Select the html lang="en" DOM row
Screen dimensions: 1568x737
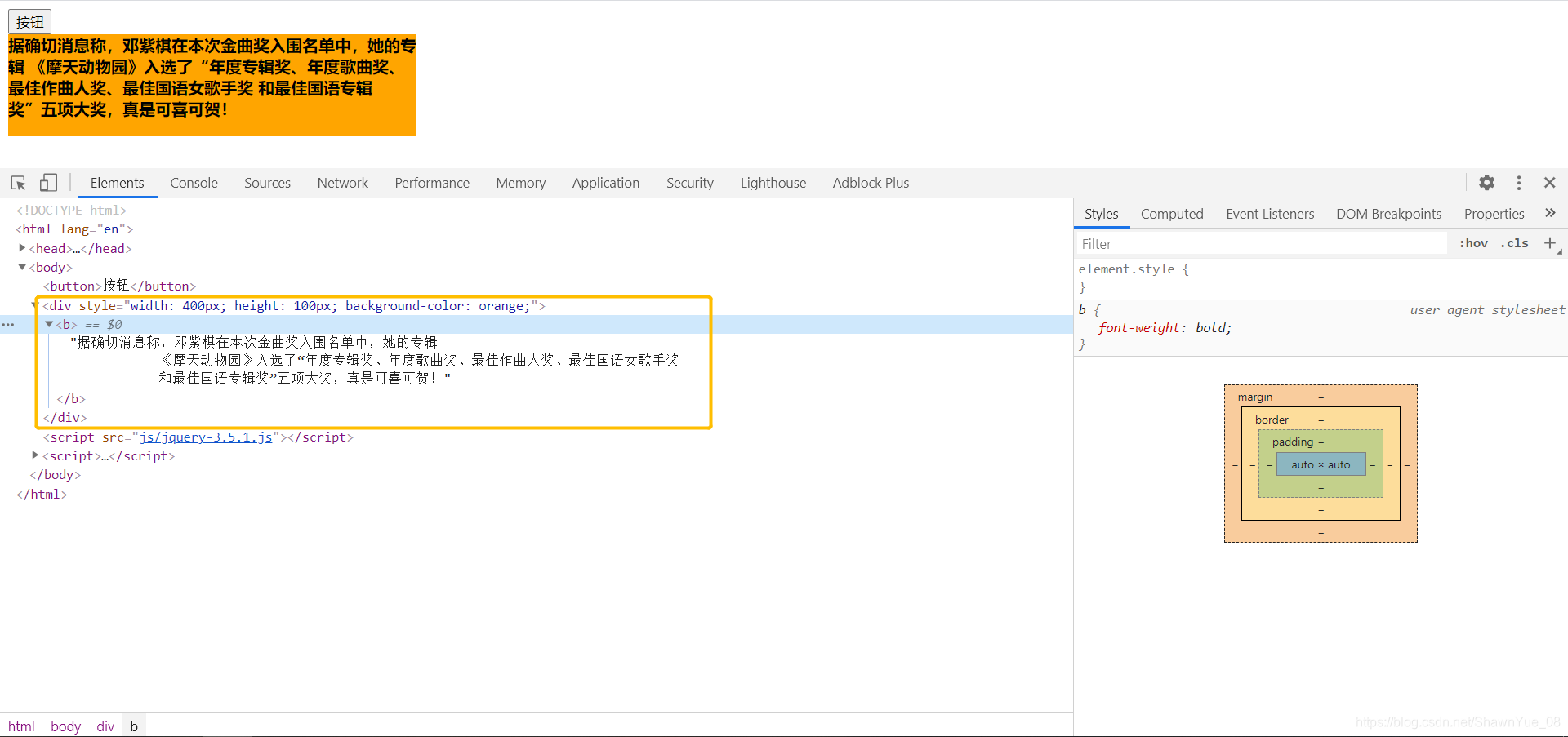74,229
